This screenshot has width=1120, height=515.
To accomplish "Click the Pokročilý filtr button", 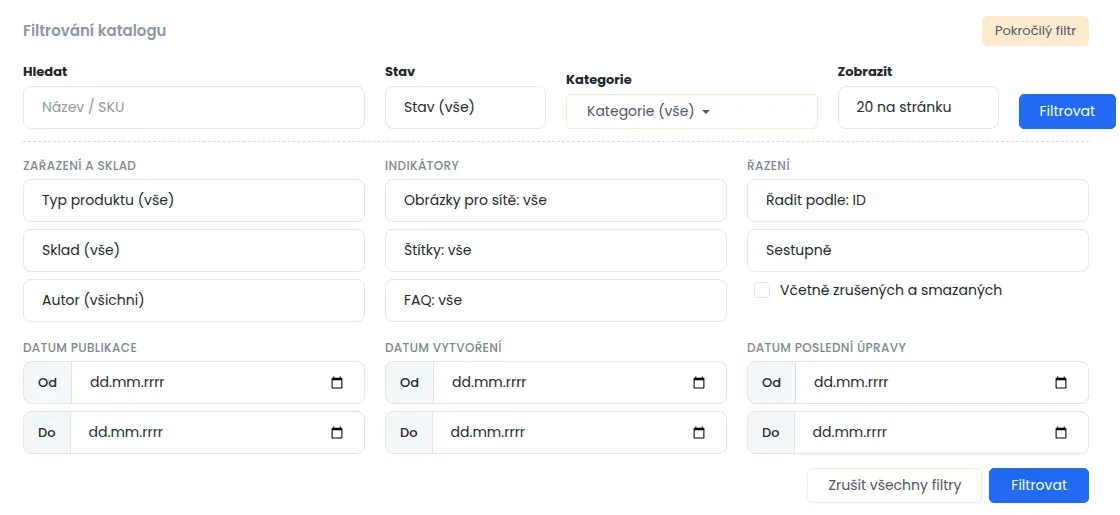I will coord(1036,31).
